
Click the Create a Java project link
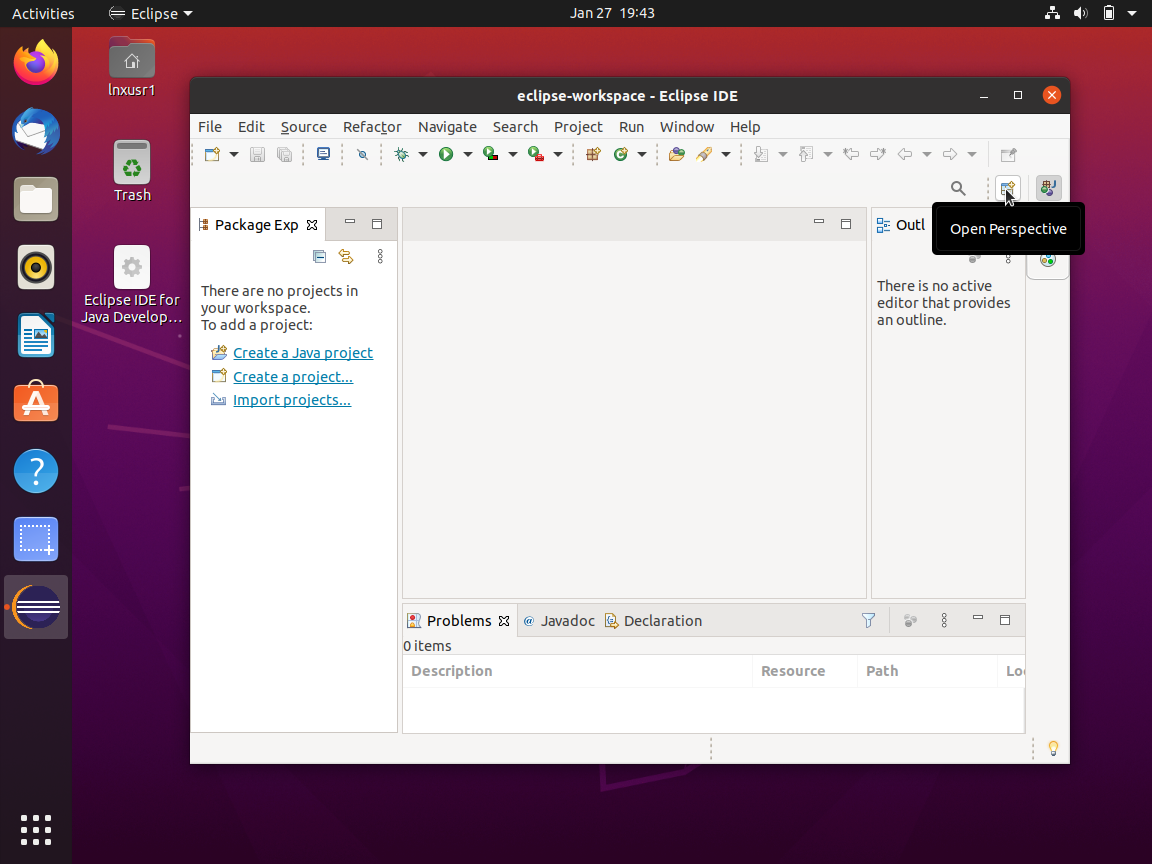pyautogui.click(x=302, y=353)
